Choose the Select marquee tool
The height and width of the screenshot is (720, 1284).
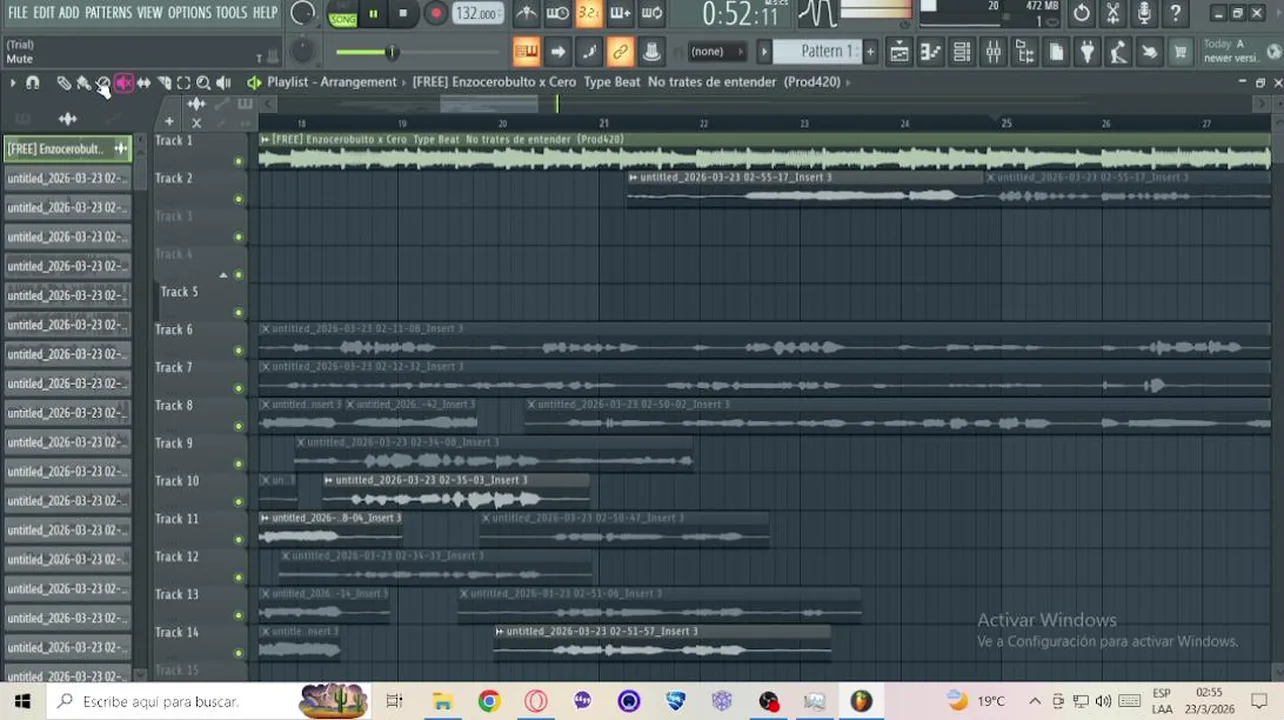click(x=184, y=84)
